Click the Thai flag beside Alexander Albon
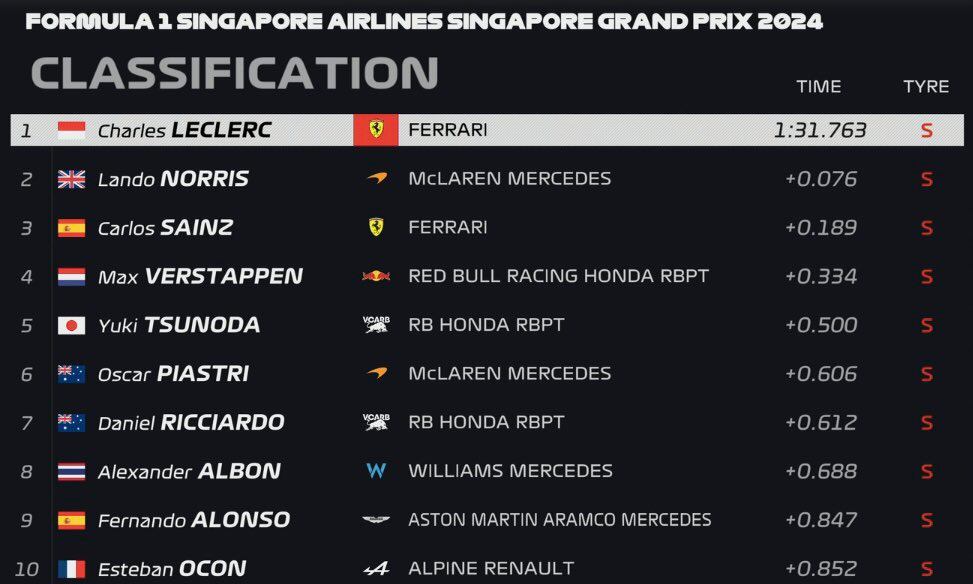This screenshot has height=584, width=973. (x=71, y=471)
